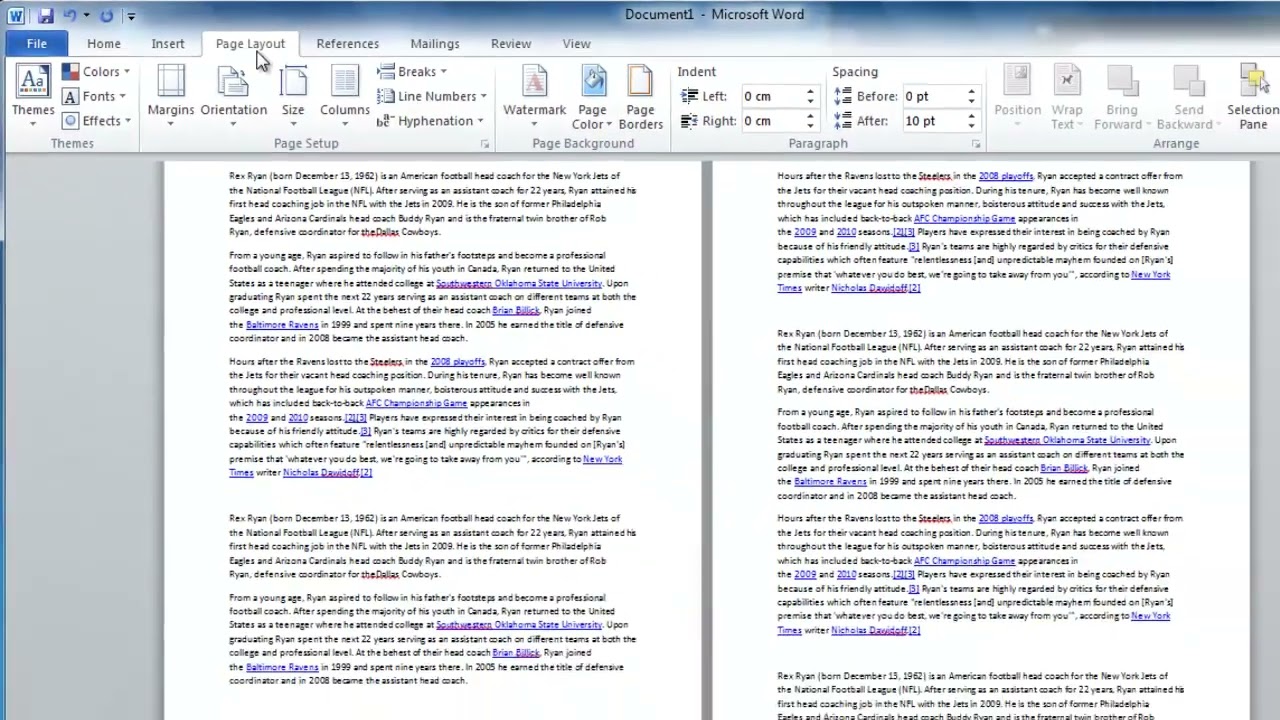Image resolution: width=1280 pixels, height=720 pixels.
Task: Click the Spacing Before value field
Action: [x=933, y=96]
